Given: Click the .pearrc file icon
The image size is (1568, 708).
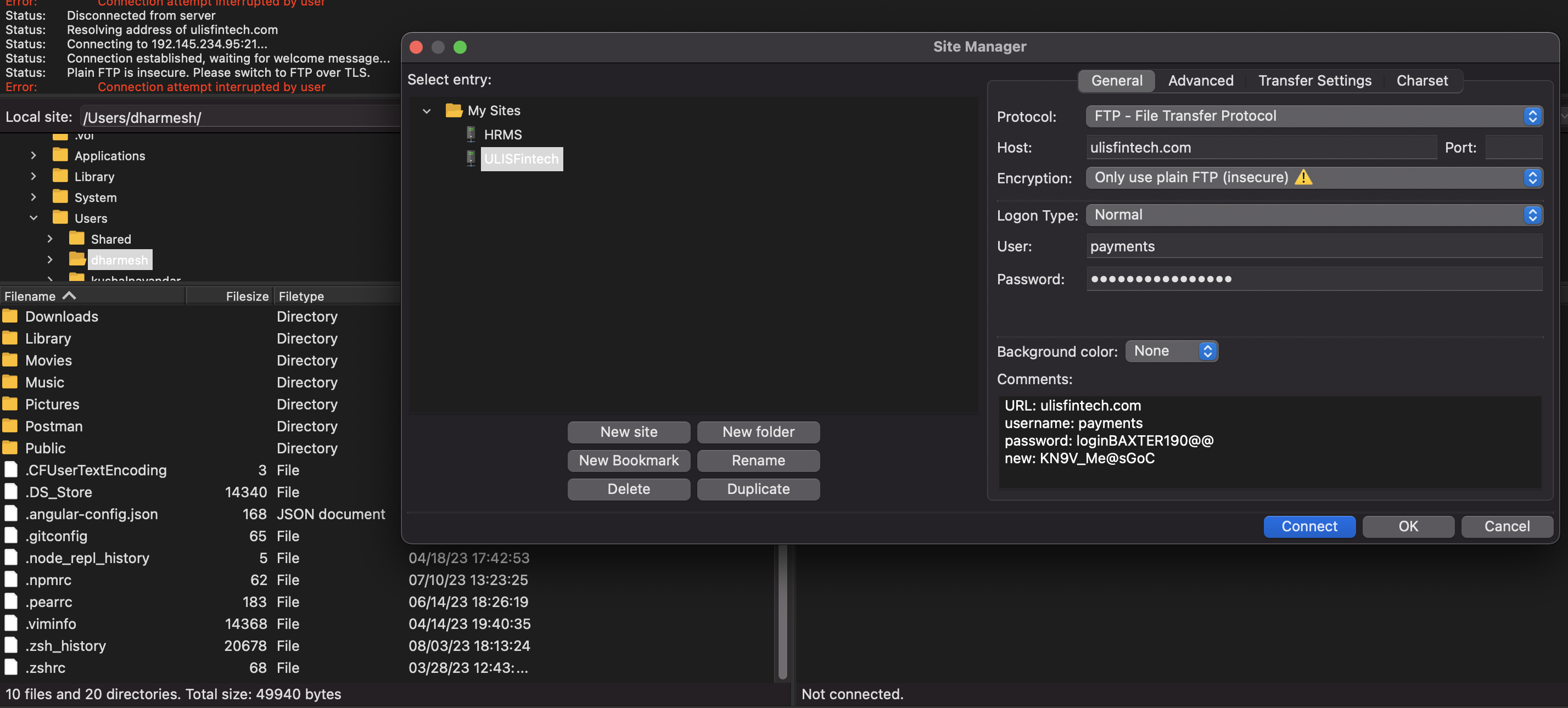Looking at the screenshot, I should [x=11, y=601].
